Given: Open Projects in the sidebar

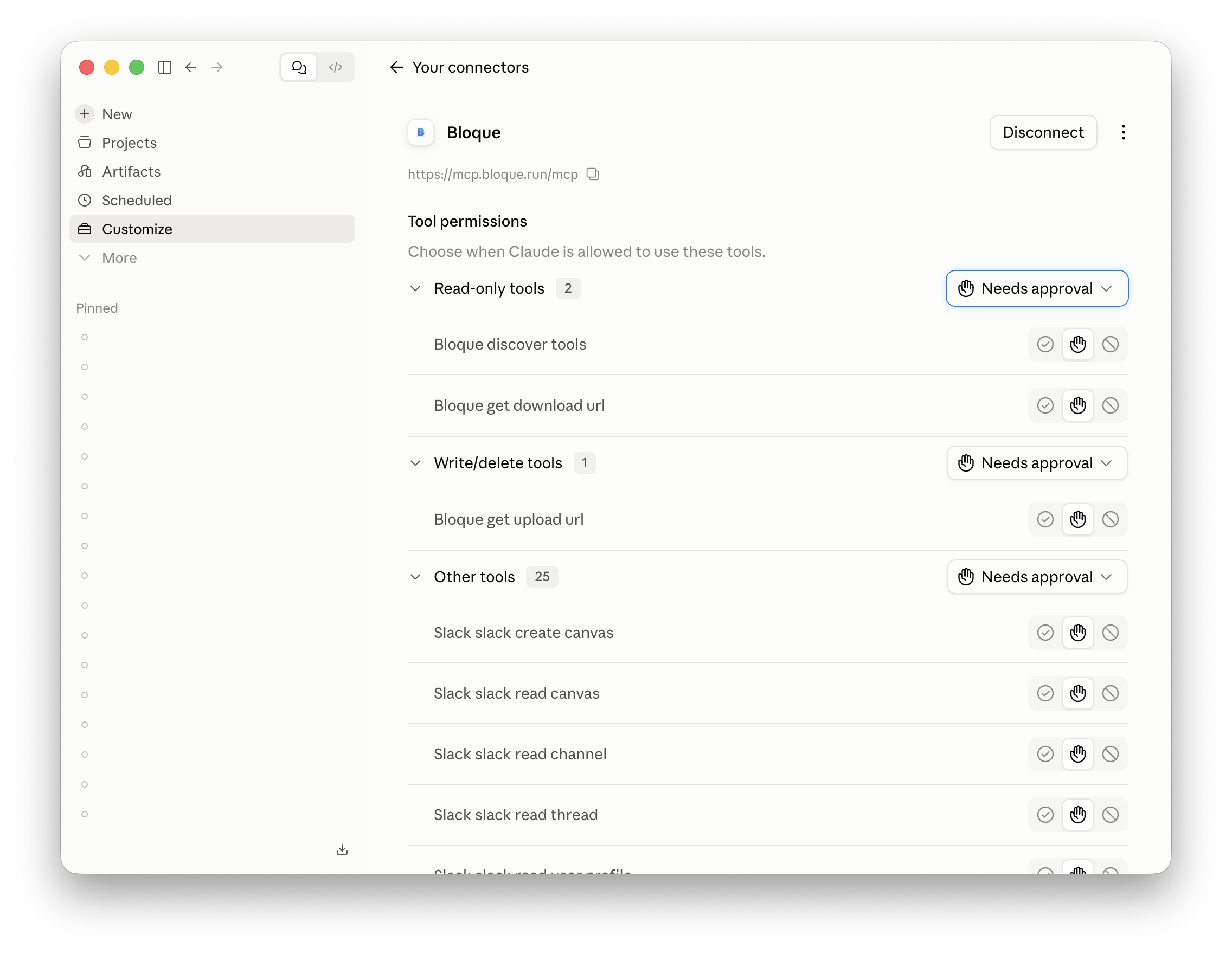Looking at the screenshot, I should [212, 143].
